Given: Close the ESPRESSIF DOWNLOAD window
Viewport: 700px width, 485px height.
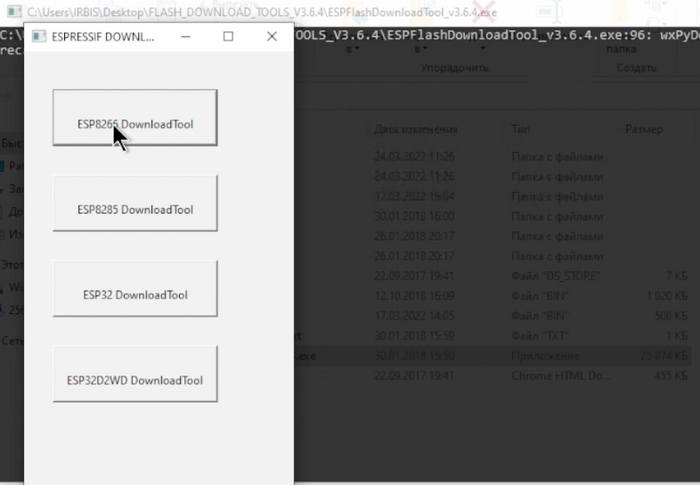Looking at the screenshot, I should tap(271, 37).
